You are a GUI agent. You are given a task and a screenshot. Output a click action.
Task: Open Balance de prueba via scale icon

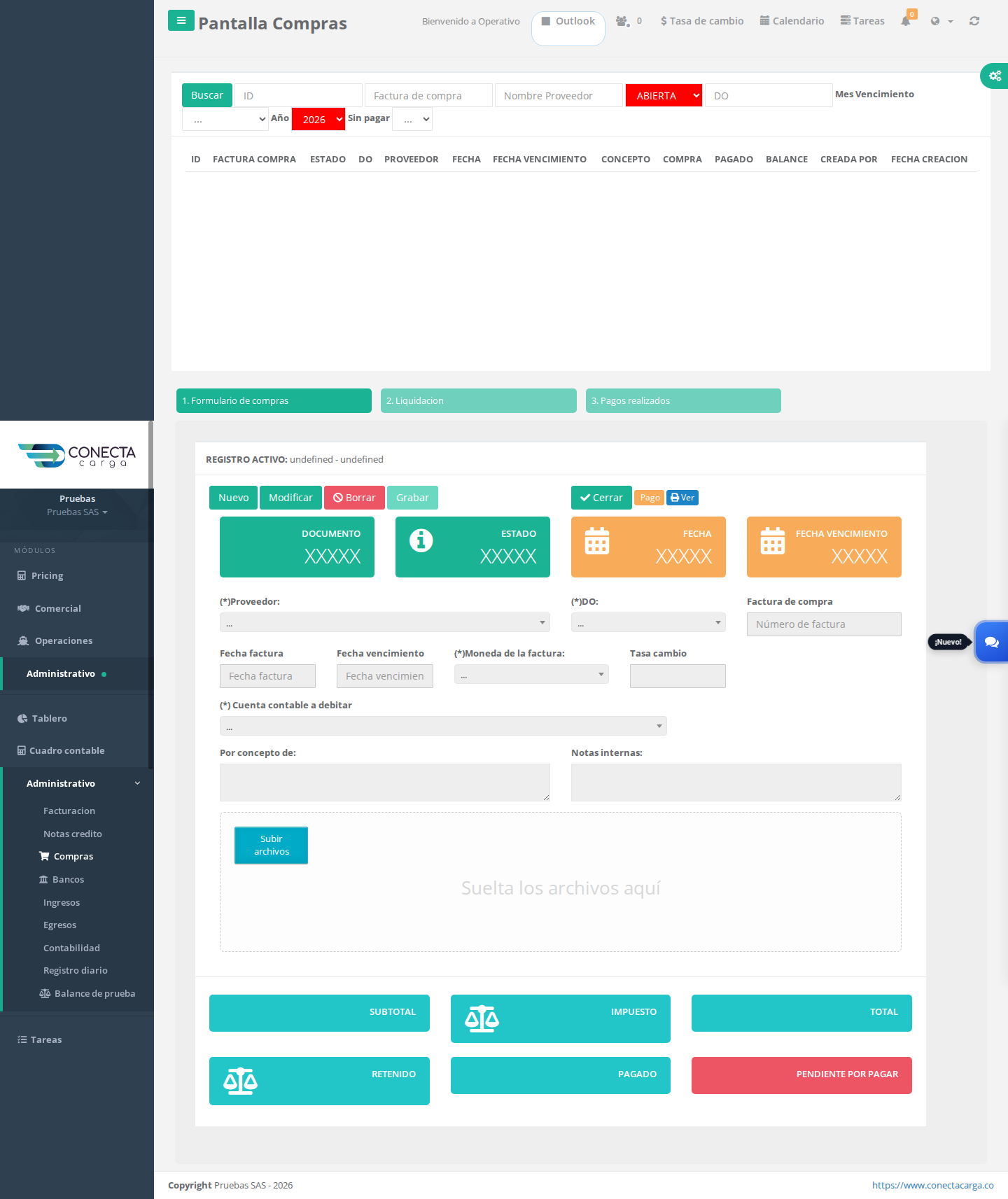coord(45,993)
